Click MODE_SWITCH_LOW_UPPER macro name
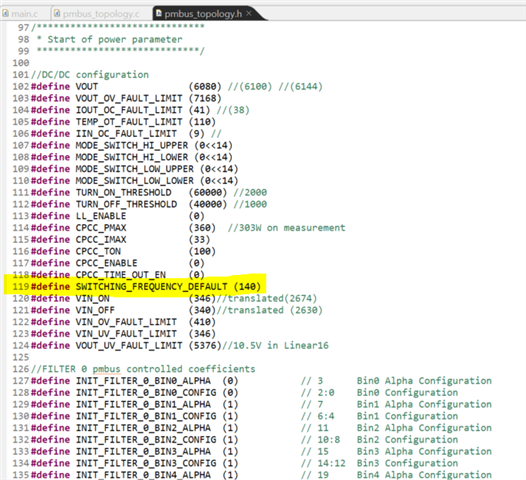This screenshot has width=526, height=480. [135, 169]
